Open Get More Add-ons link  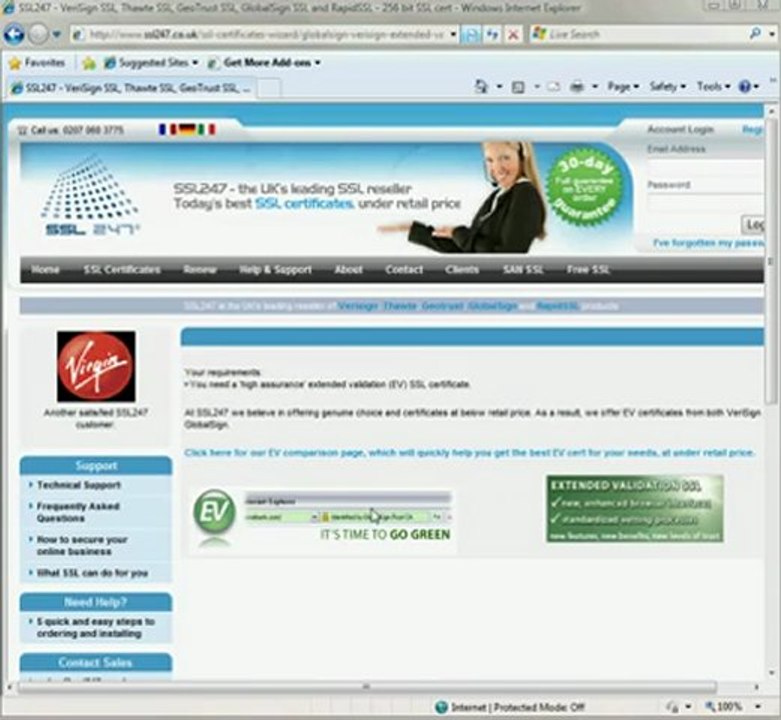(x=264, y=63)
